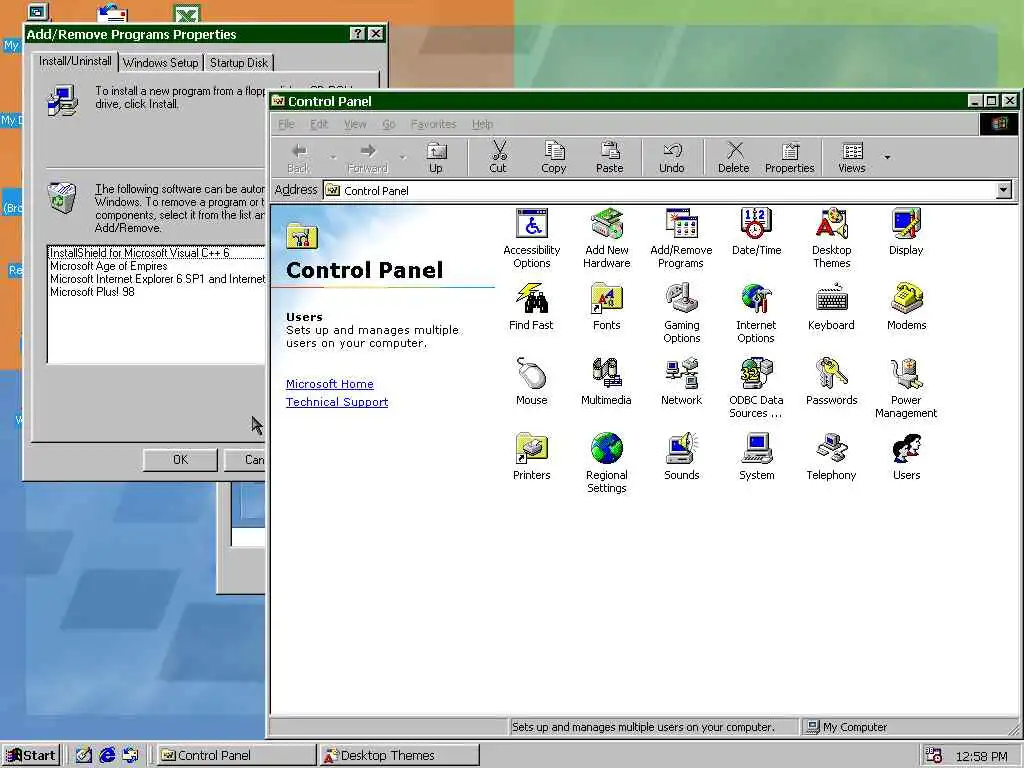Viewport: 1024px width, 768px height.
Task: Open Accessibility Options applet
Action: (x=532, y=238)
